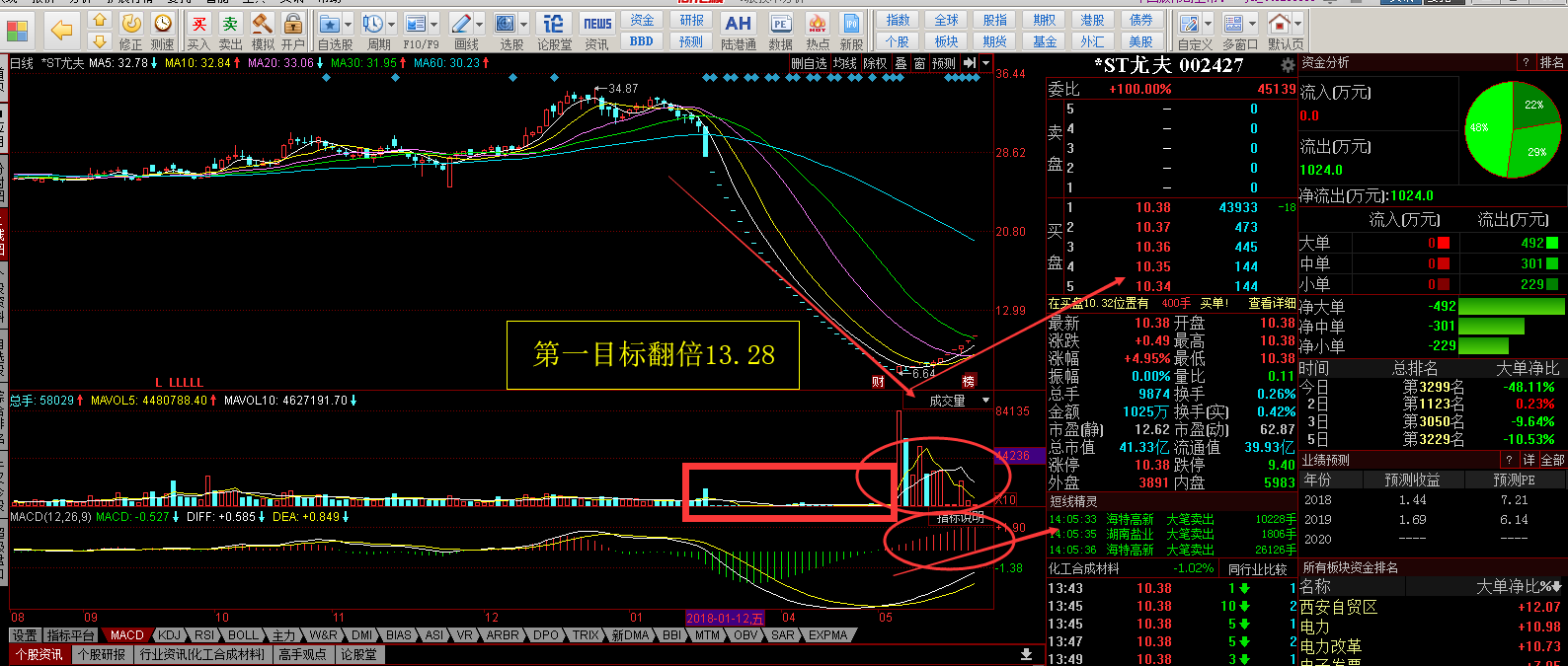Select the 高手观点 tab
The height and width of the screenshot is (666, 1568).
tap(302, 654)
